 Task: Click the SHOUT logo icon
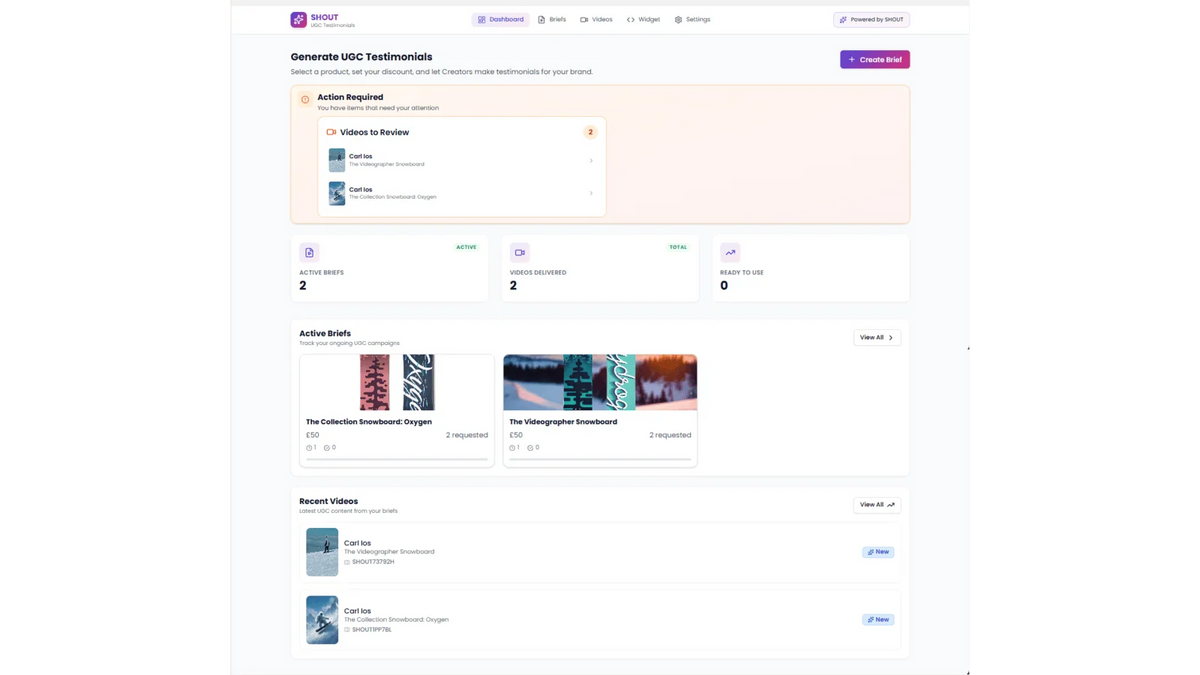(x=298, y=19)
